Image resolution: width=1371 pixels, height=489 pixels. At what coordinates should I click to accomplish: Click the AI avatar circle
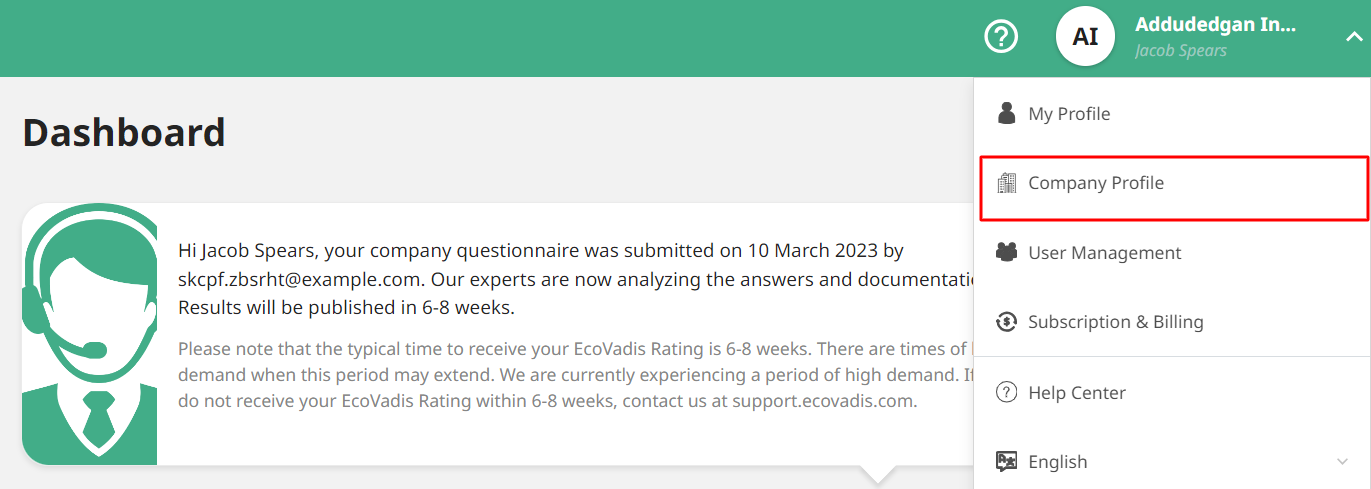tap(1085, 37)
